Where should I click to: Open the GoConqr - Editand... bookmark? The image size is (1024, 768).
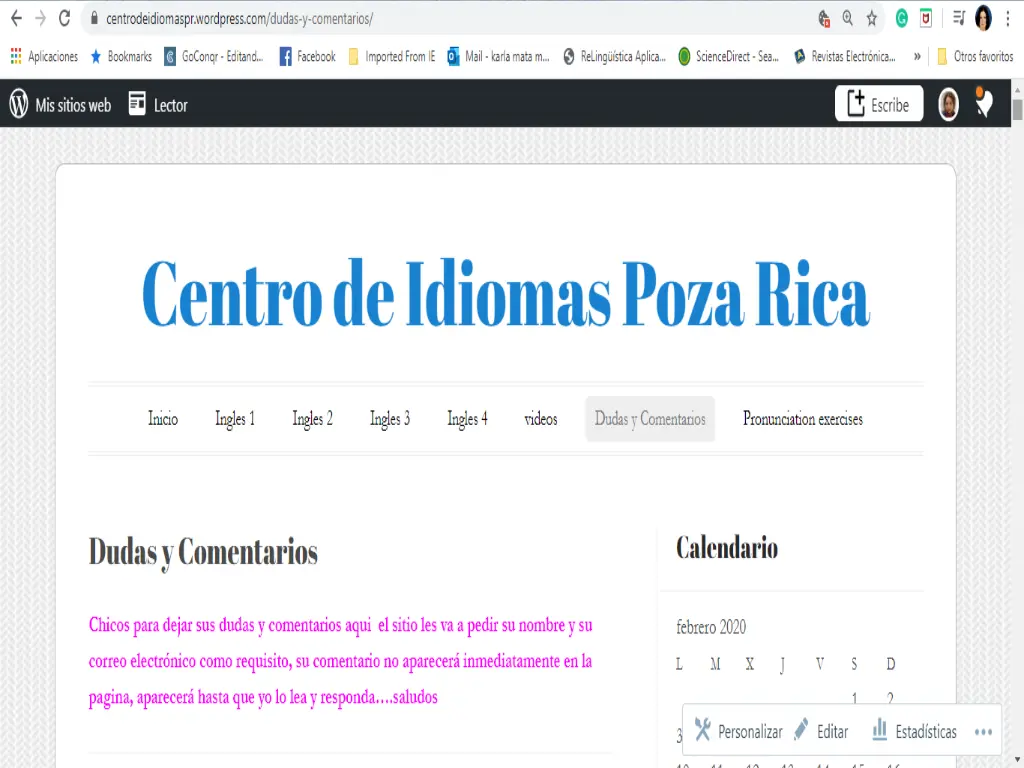click(214, 56)
